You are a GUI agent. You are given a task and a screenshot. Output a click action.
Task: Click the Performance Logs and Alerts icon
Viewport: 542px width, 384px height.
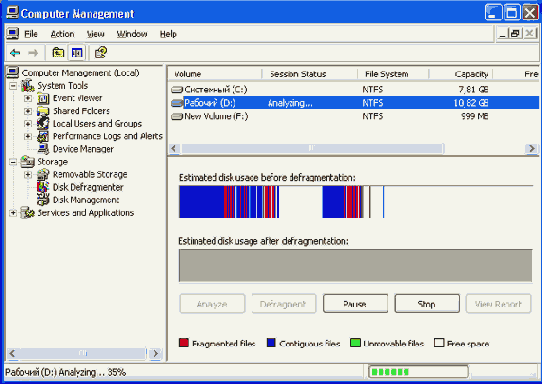pos(43,136)
